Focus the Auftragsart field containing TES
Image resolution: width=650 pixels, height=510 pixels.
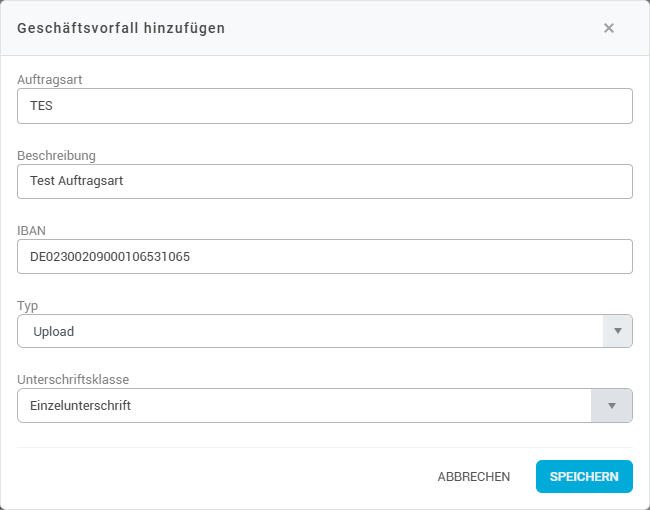pyautogui.click(x=324, y=106)
